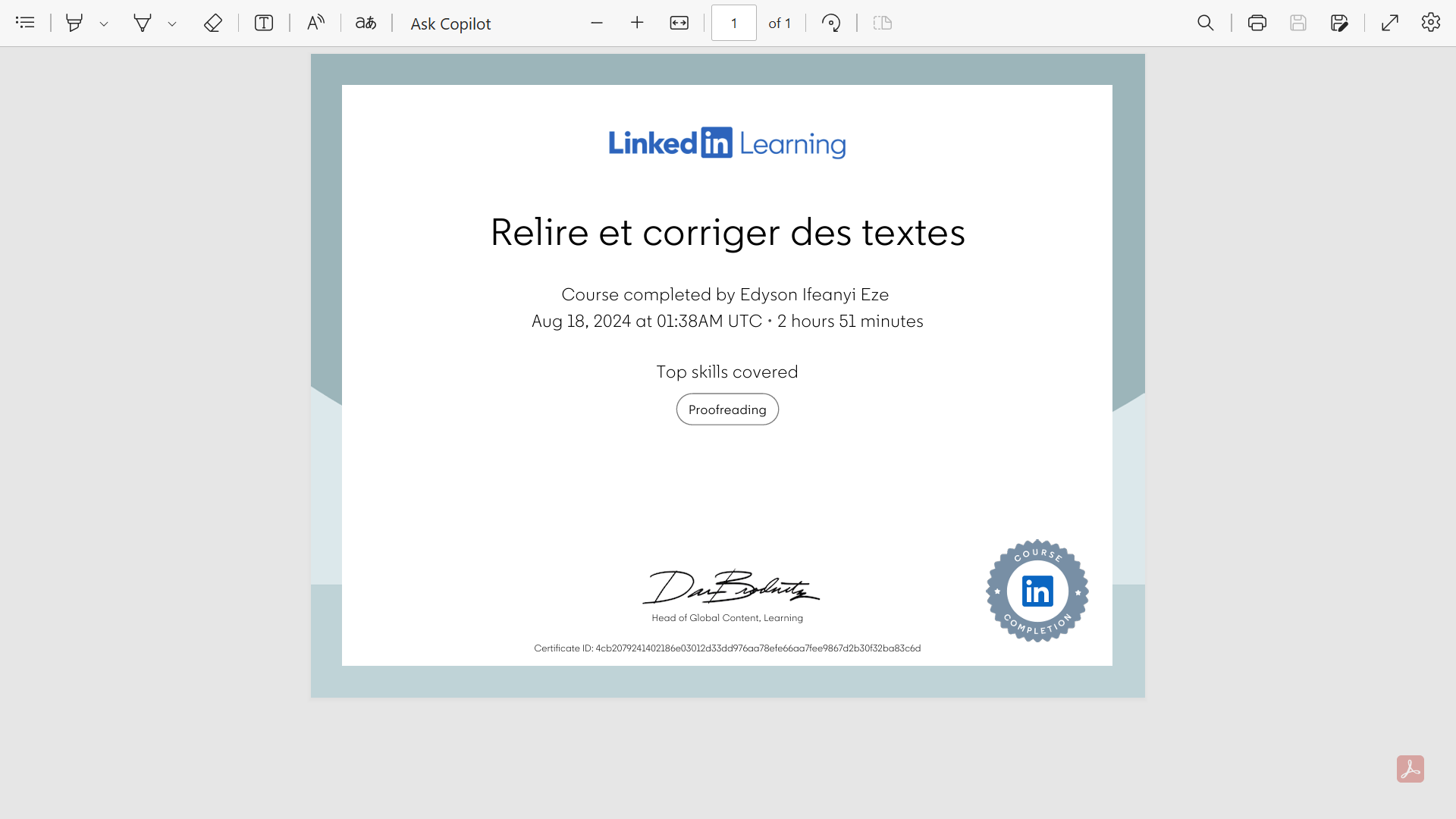
Task: Print the certificate PDF
Action: click(1257, 23)
